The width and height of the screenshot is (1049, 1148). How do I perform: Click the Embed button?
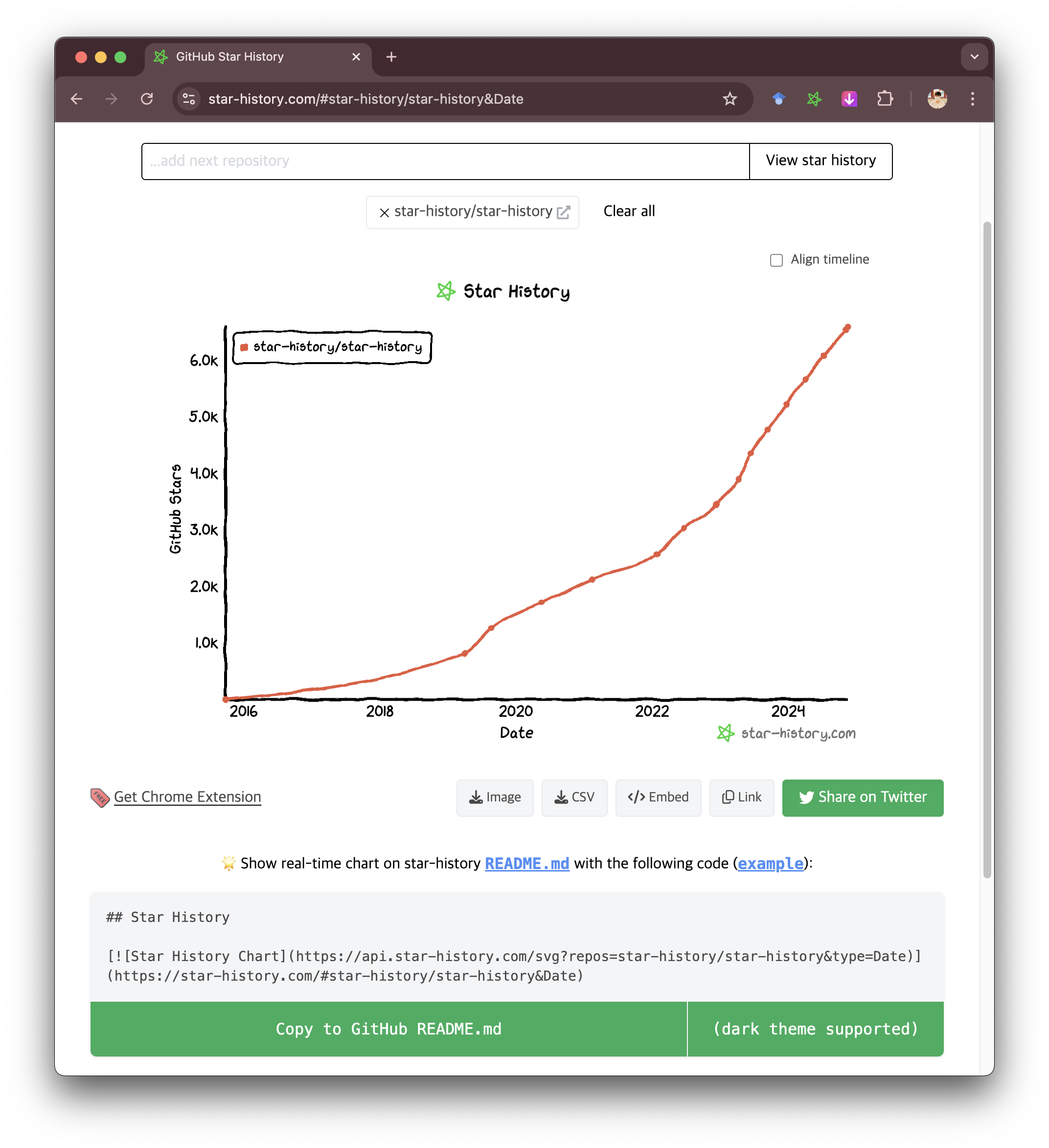pos(658,797)
